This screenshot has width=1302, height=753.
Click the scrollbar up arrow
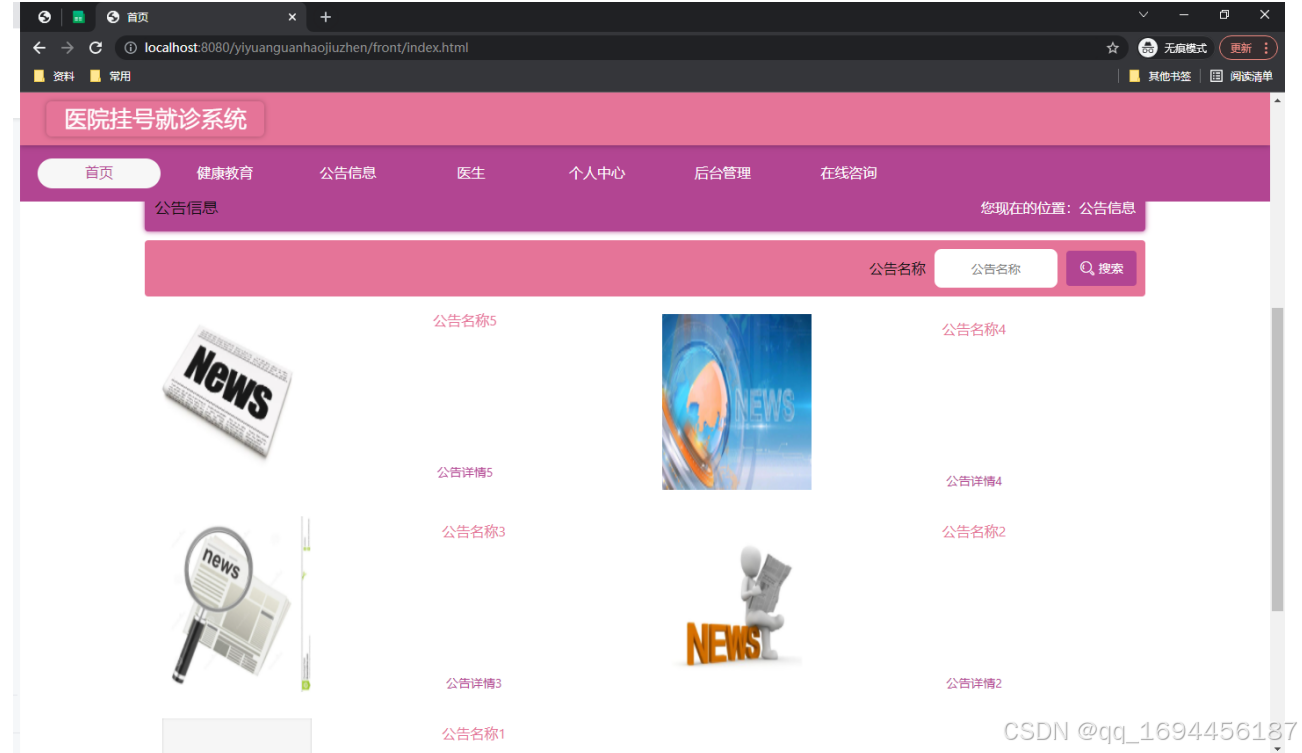click(1277, 101)
